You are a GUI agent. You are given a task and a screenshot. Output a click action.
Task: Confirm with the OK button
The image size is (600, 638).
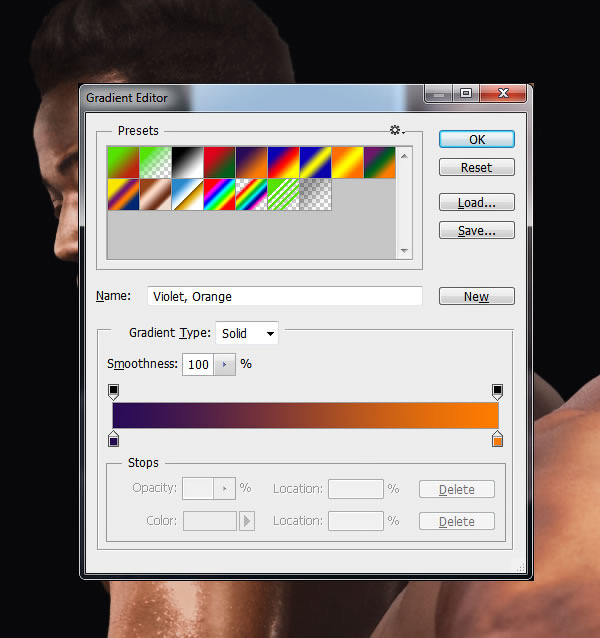coord(477,140)
